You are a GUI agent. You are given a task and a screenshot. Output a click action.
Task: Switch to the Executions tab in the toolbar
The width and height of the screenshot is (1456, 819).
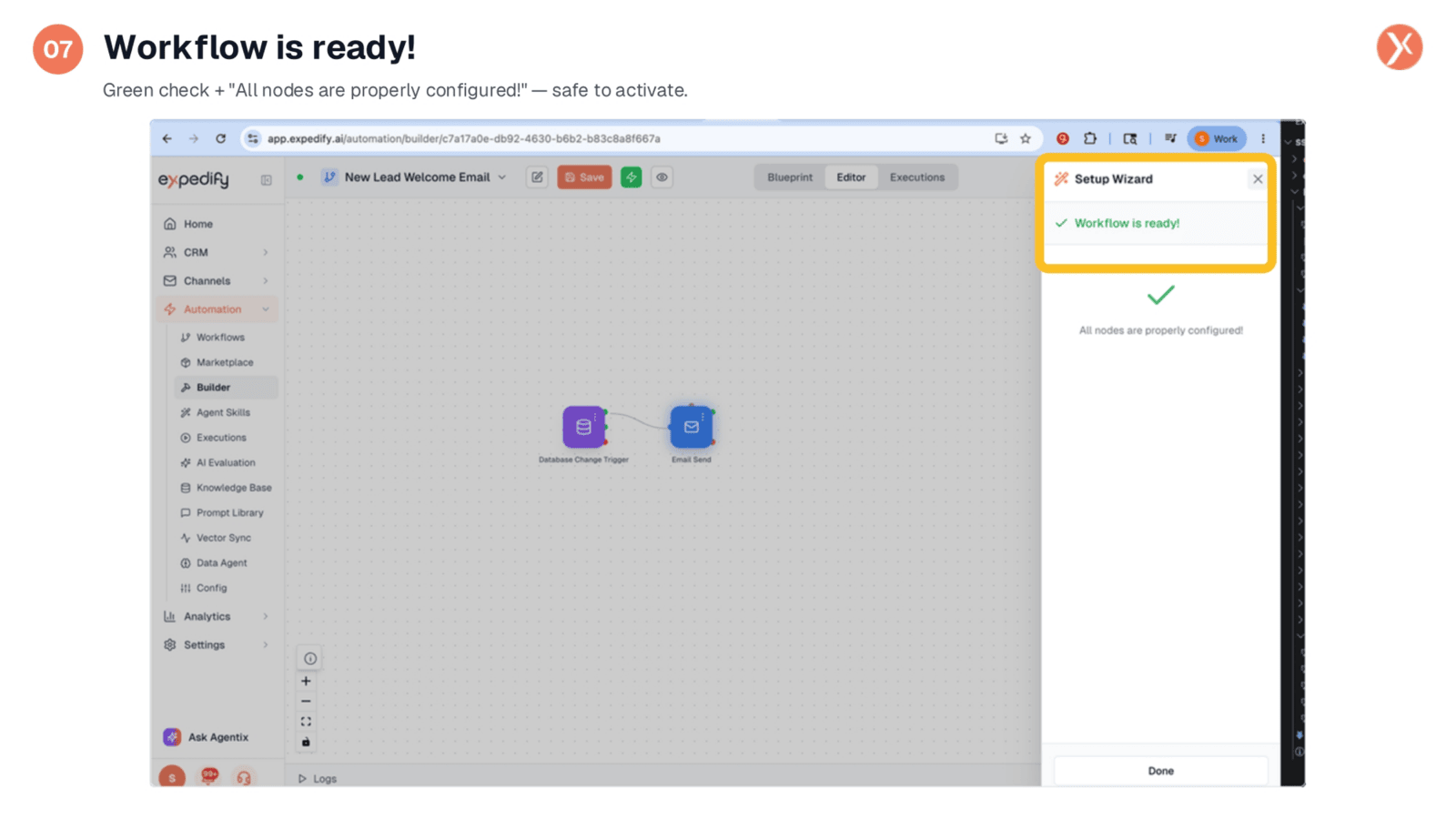(917, 177)
